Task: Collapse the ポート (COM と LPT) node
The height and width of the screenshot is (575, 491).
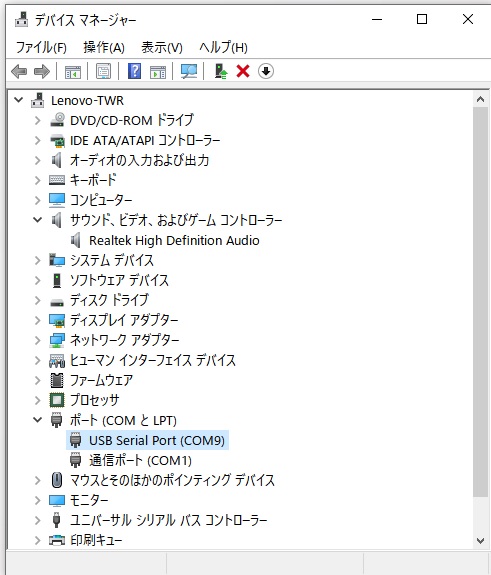Action: (37, 420)
